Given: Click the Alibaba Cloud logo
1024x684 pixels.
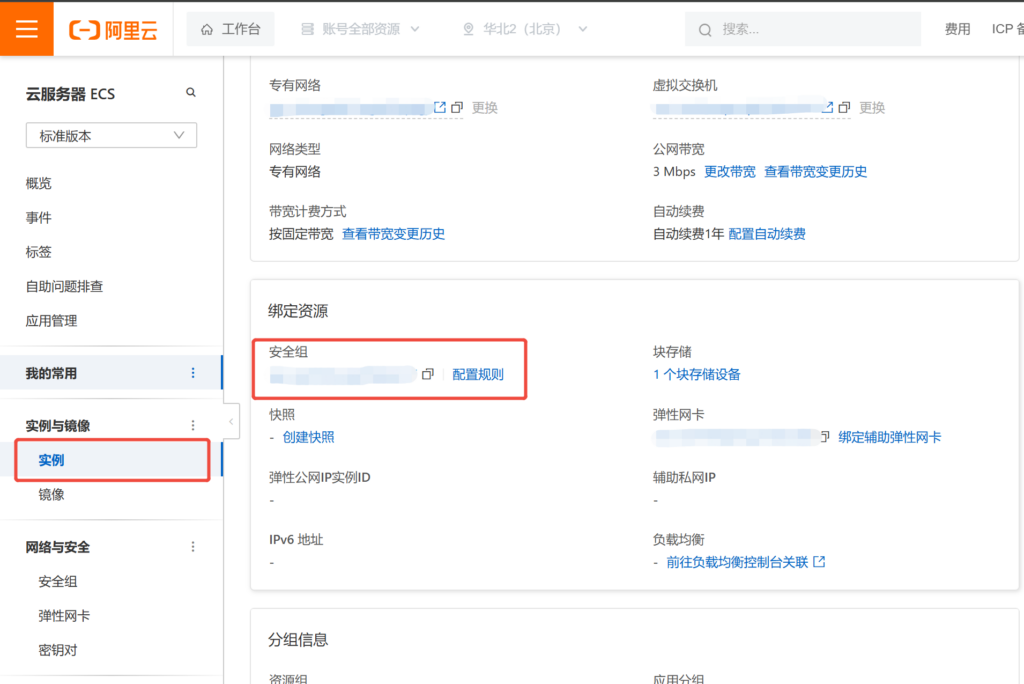Looking at the screenshot, I should click(113, 30).
